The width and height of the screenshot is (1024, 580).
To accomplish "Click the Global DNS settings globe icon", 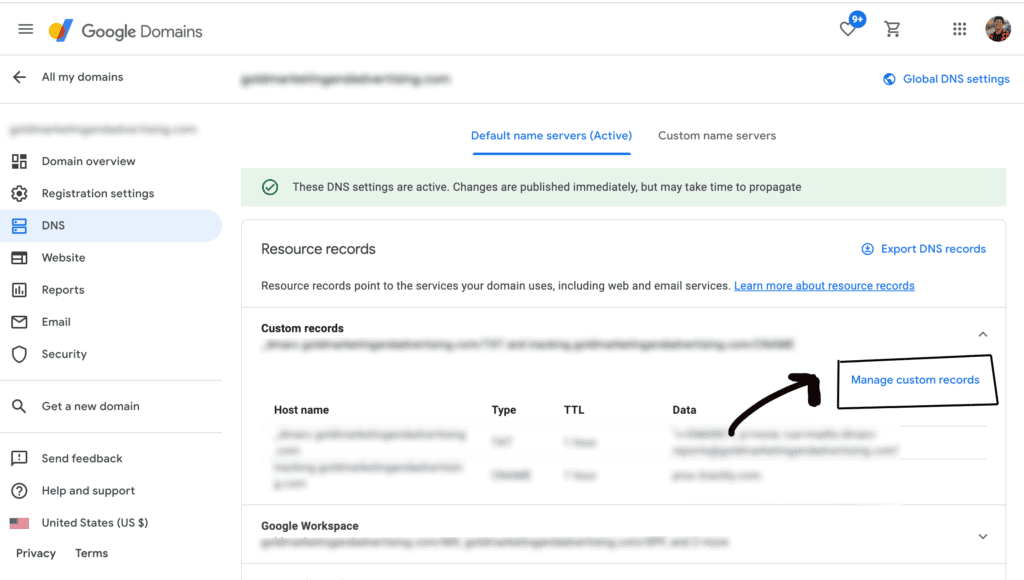I will (x=889, y=79).
